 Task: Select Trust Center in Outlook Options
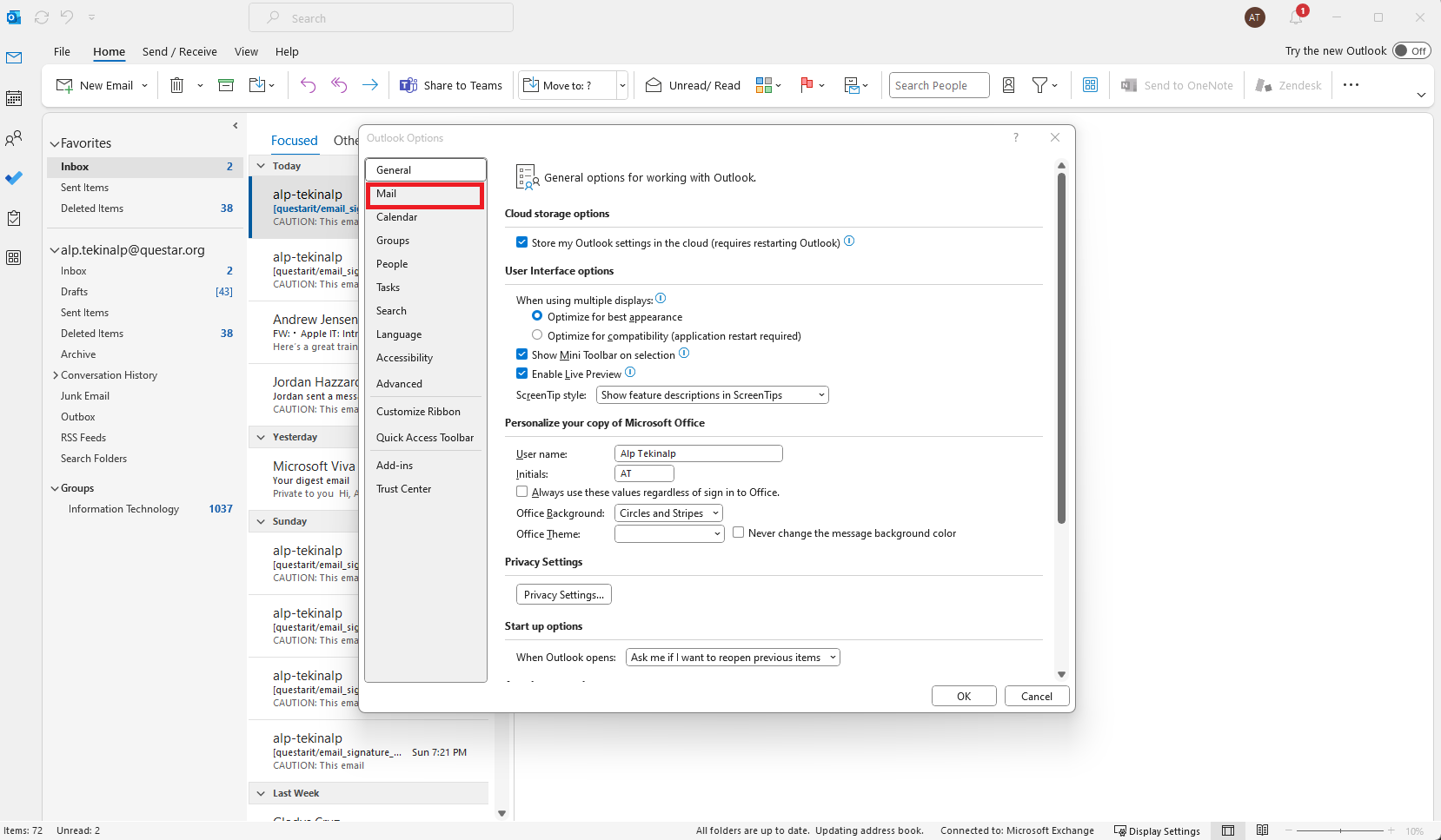(x=425, y=489)
